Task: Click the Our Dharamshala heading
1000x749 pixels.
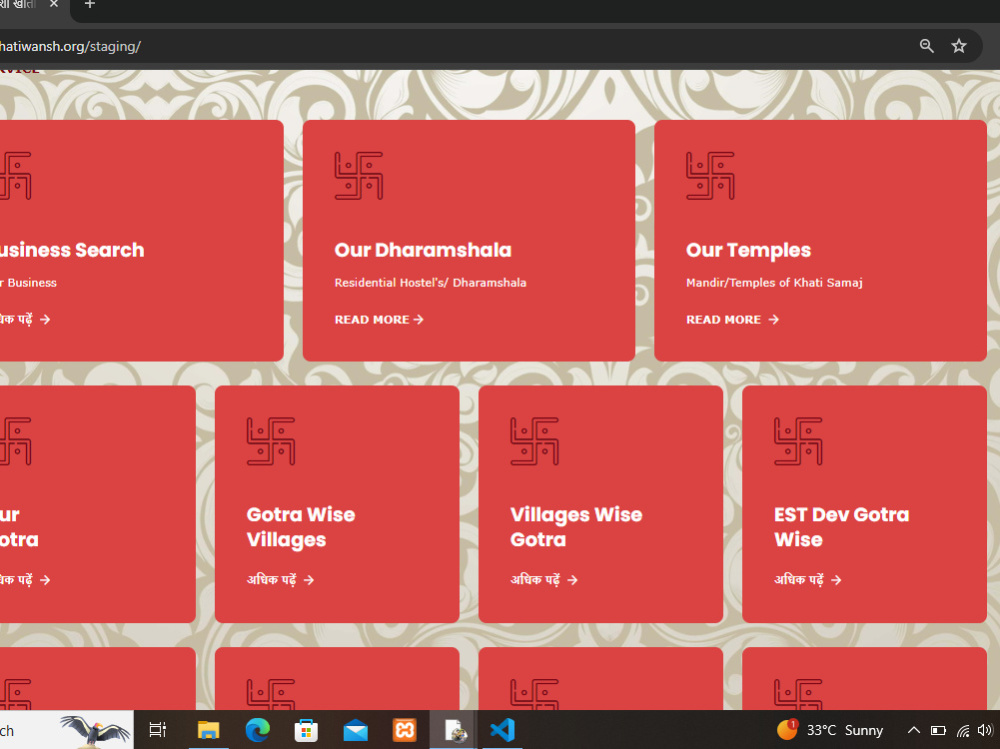Action: tap(423, 250)
